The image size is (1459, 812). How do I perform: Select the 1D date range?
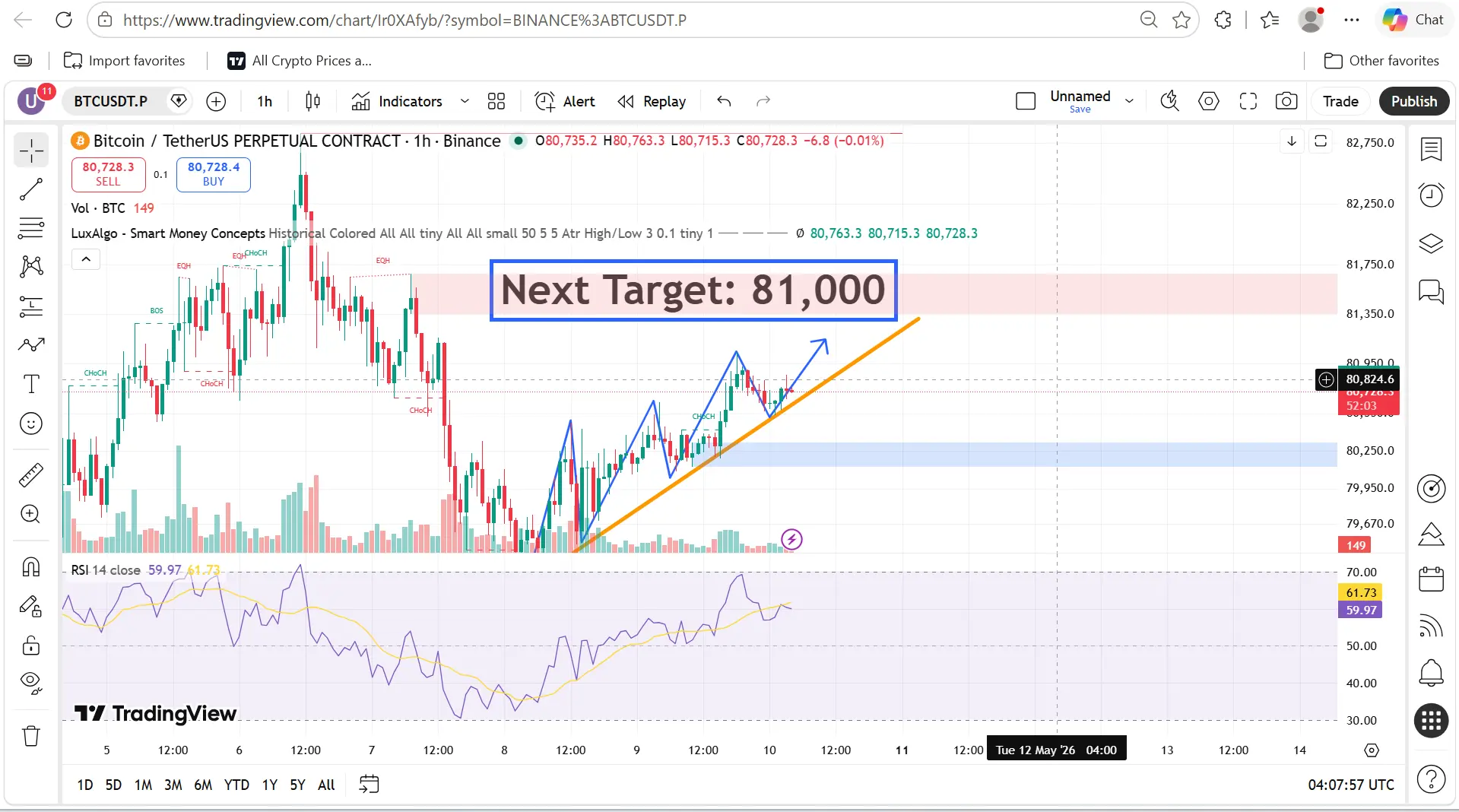[x=85, y=785]
